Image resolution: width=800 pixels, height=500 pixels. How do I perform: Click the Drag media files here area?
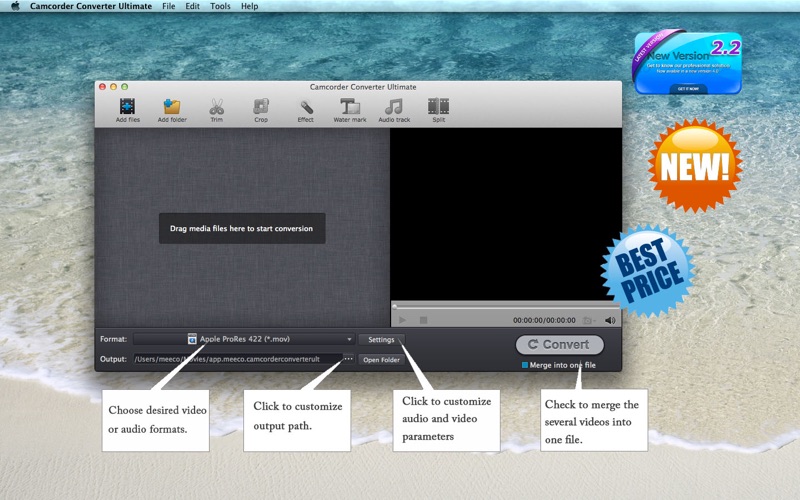(x=242, y=228)
